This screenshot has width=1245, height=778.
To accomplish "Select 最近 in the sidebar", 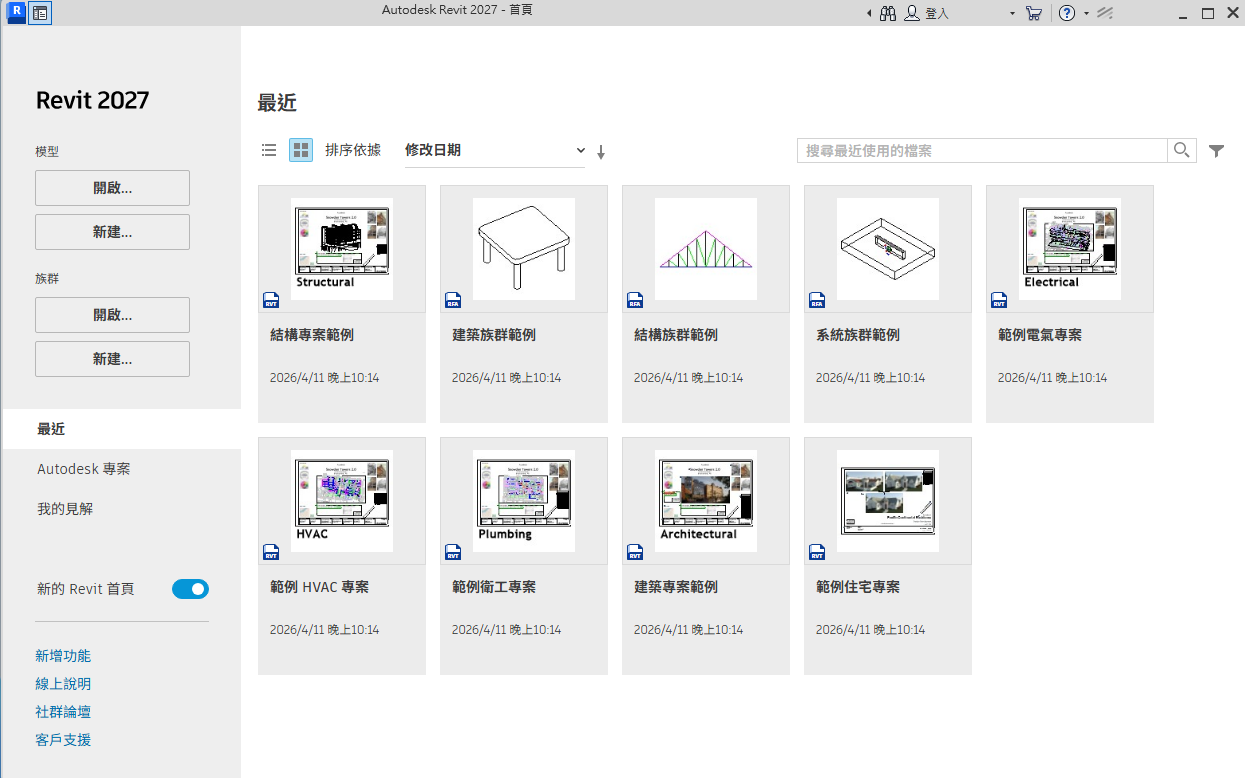I will (120, 429).
